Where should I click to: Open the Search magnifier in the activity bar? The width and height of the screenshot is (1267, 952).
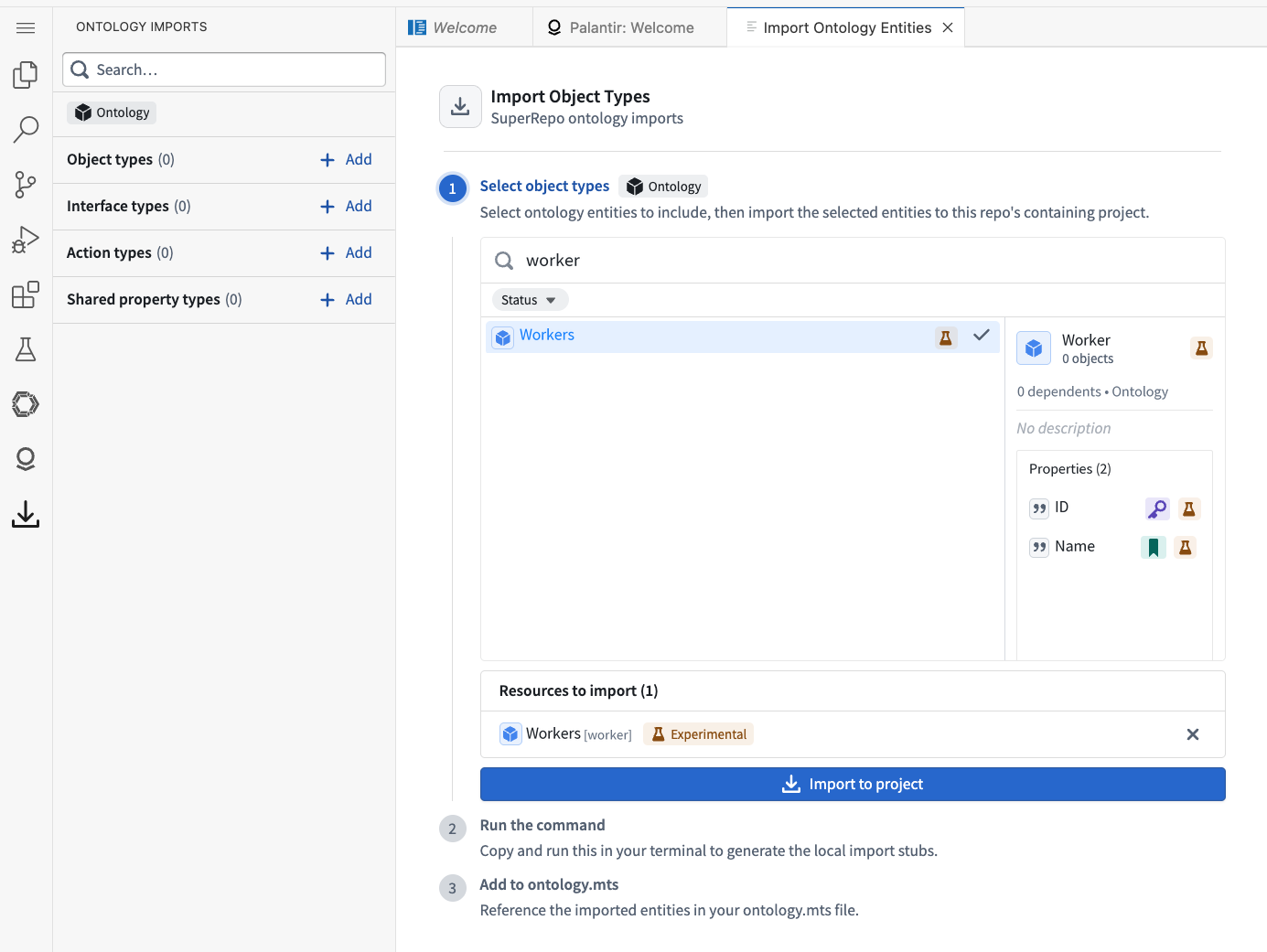coord(26,130)
